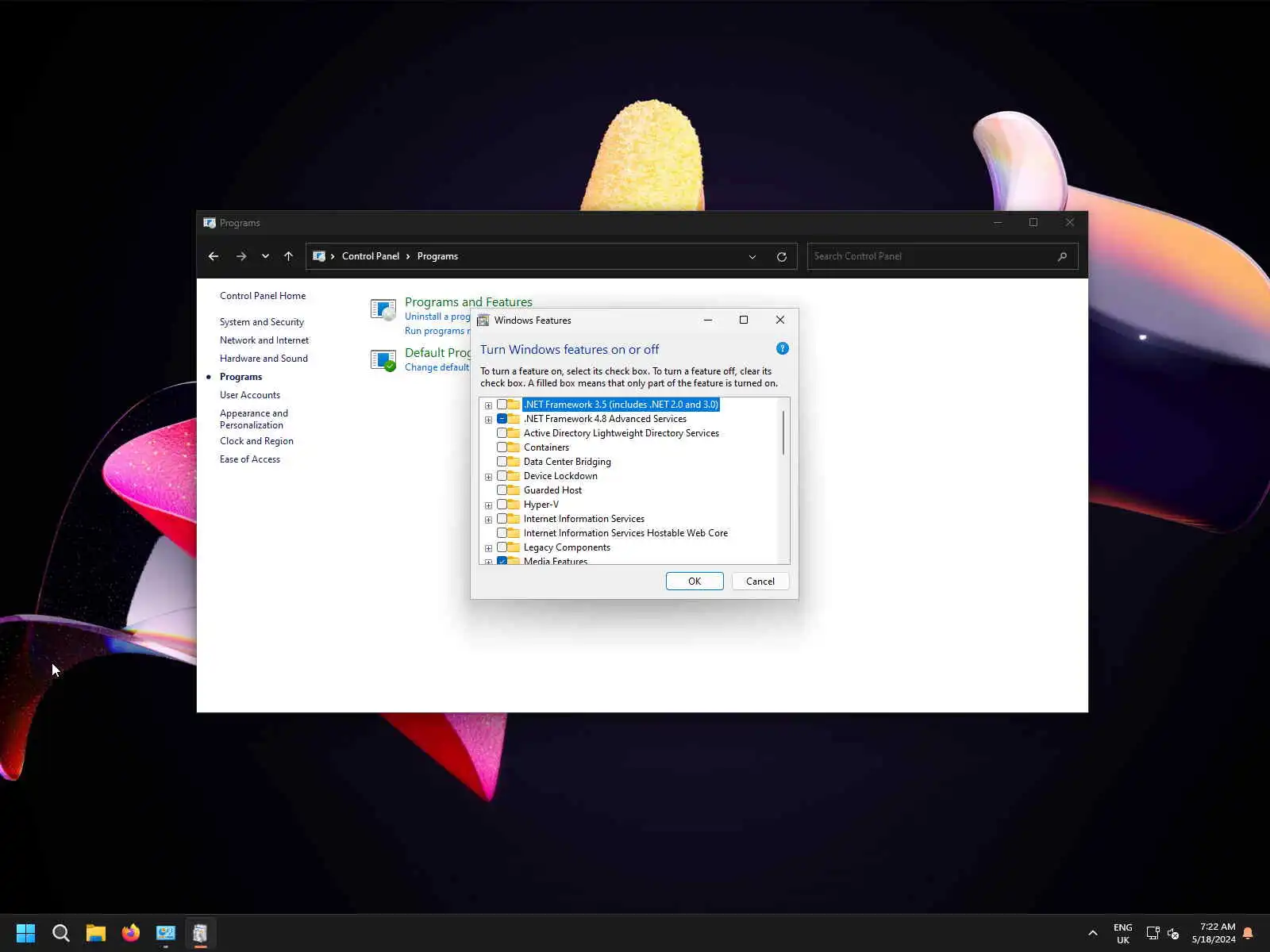Open the address bar history dropdown

pos(752,256)
